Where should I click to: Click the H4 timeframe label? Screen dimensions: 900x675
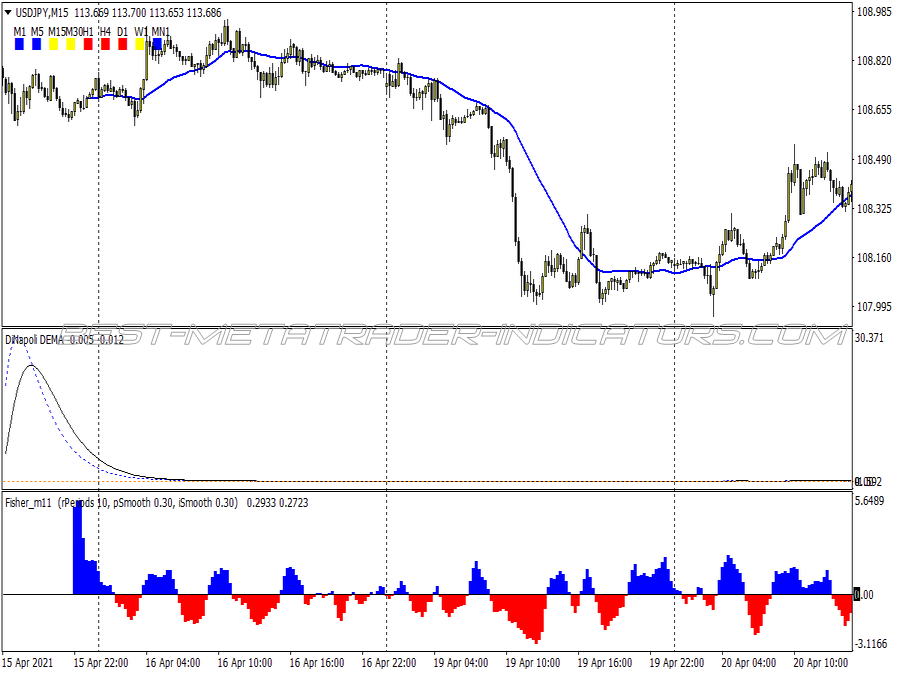[105, 32]
